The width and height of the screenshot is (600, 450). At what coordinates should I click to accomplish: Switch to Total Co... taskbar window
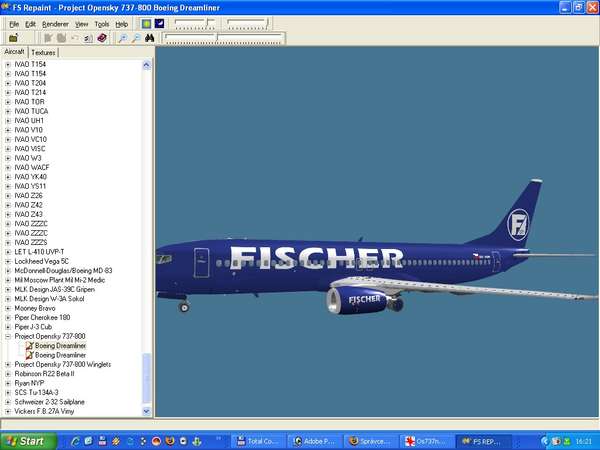tap(258, 441)
